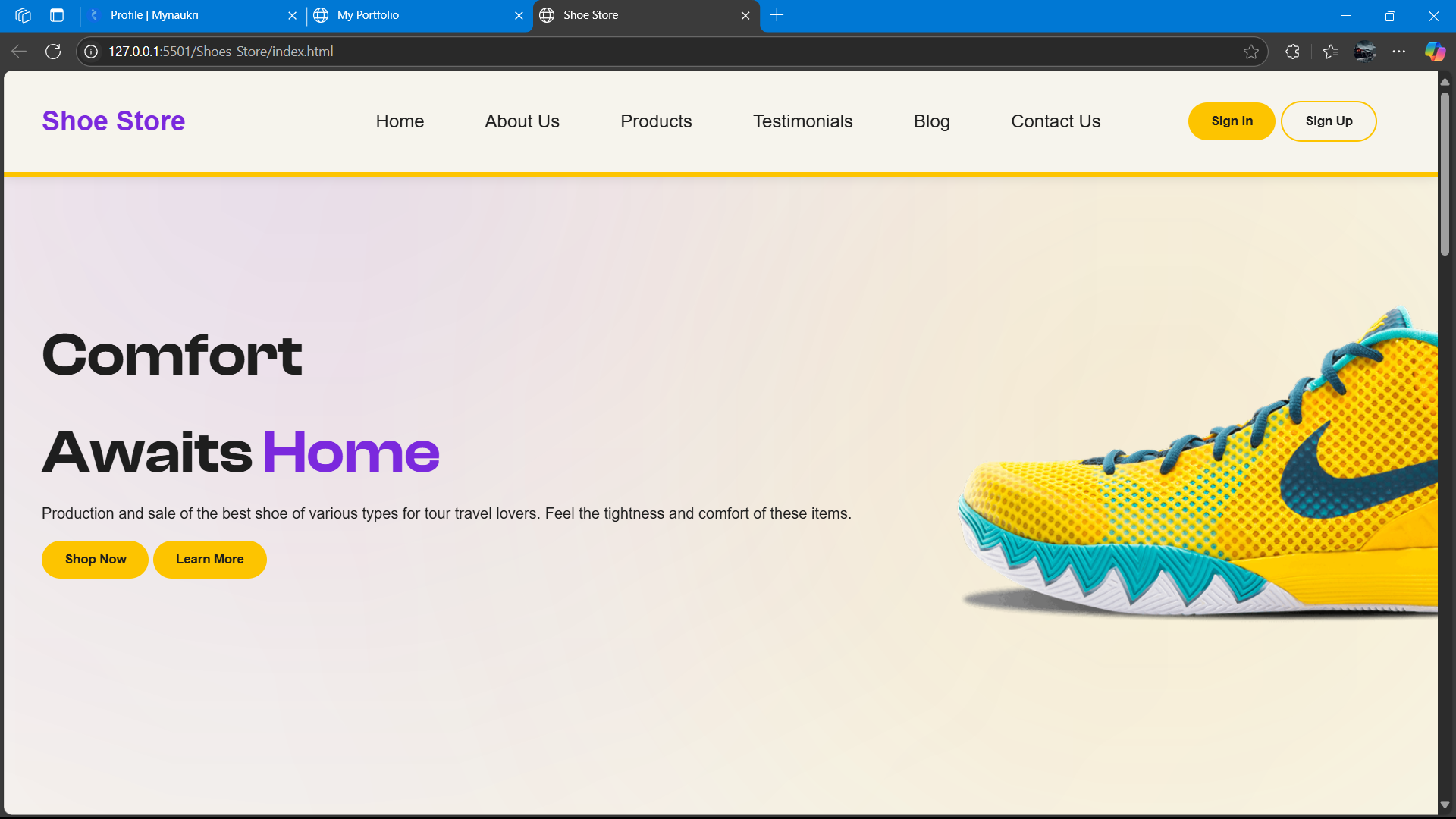This screenshot has width=1456, height=819.
Task: Click the scrollbar down arrow
Action: pyautogui.click(x=1445, y=805)
